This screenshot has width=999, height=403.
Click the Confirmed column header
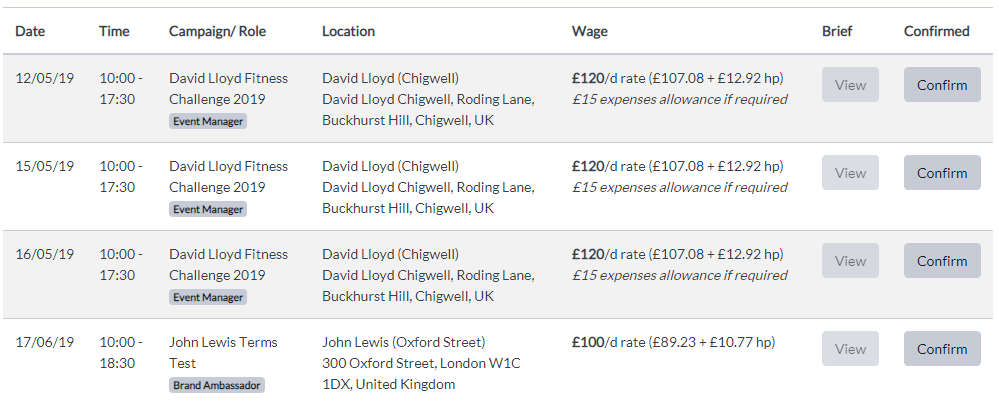tap(937, 31)
